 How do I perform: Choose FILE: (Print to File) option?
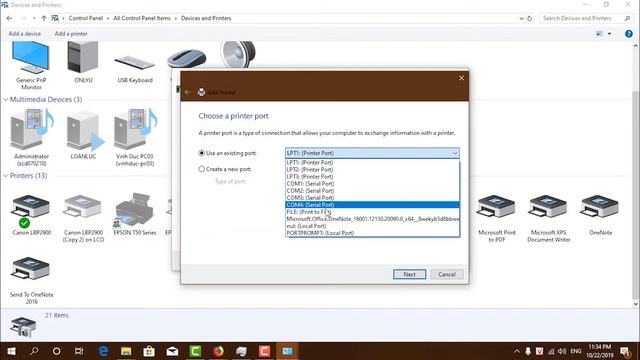point(372,212)
